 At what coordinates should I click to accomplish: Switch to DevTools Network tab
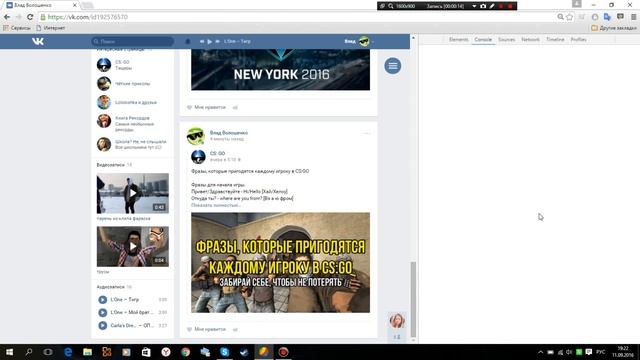click(x=530, y=40)
